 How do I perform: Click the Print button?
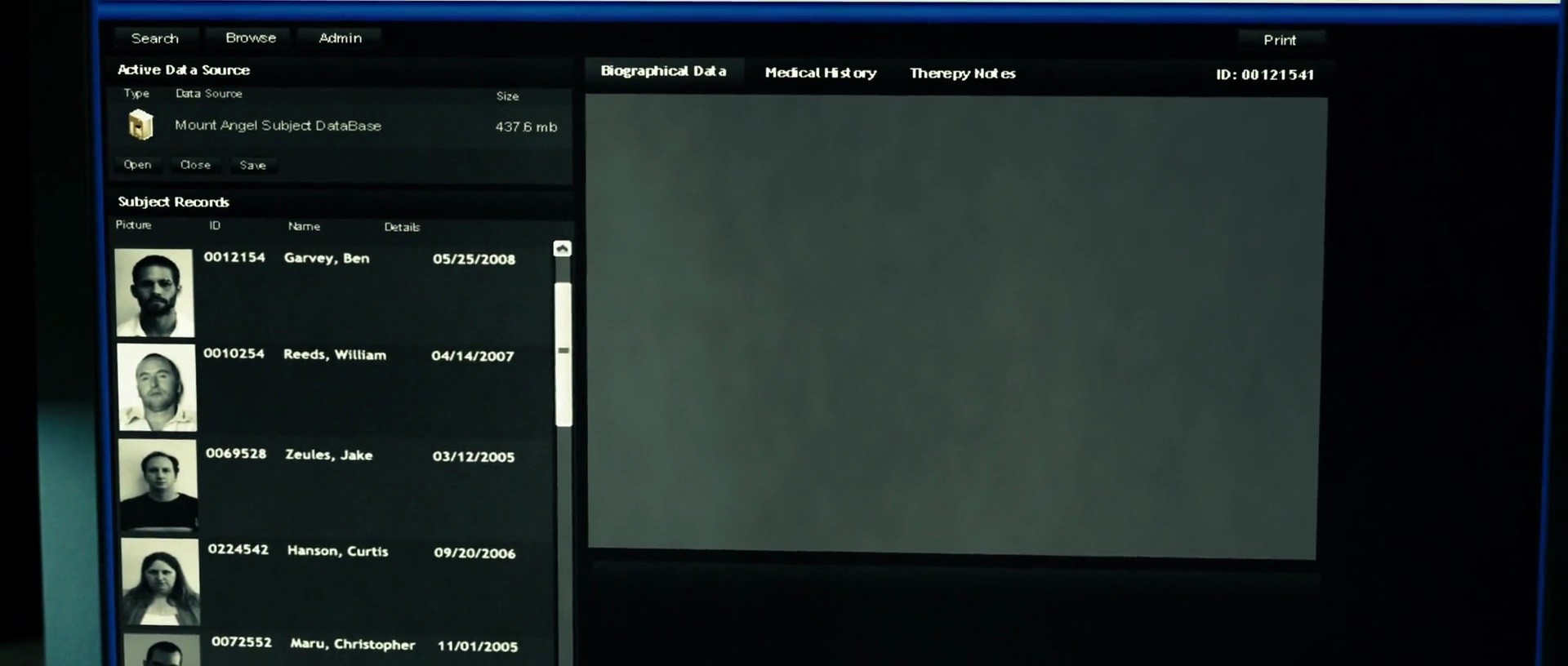[x=1280, y=40]
